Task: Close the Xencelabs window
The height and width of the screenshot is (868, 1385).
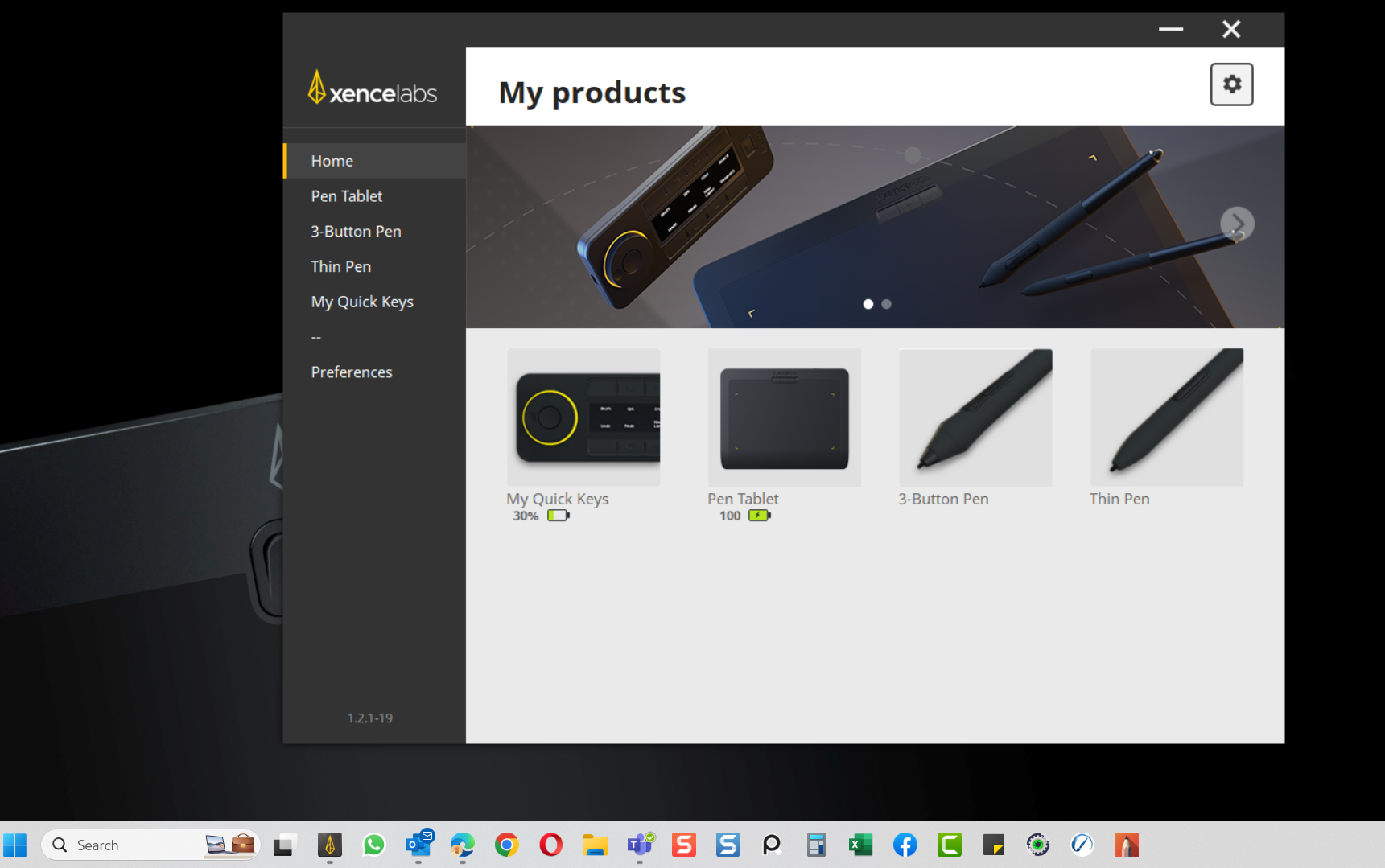Action: (1231, 29)
